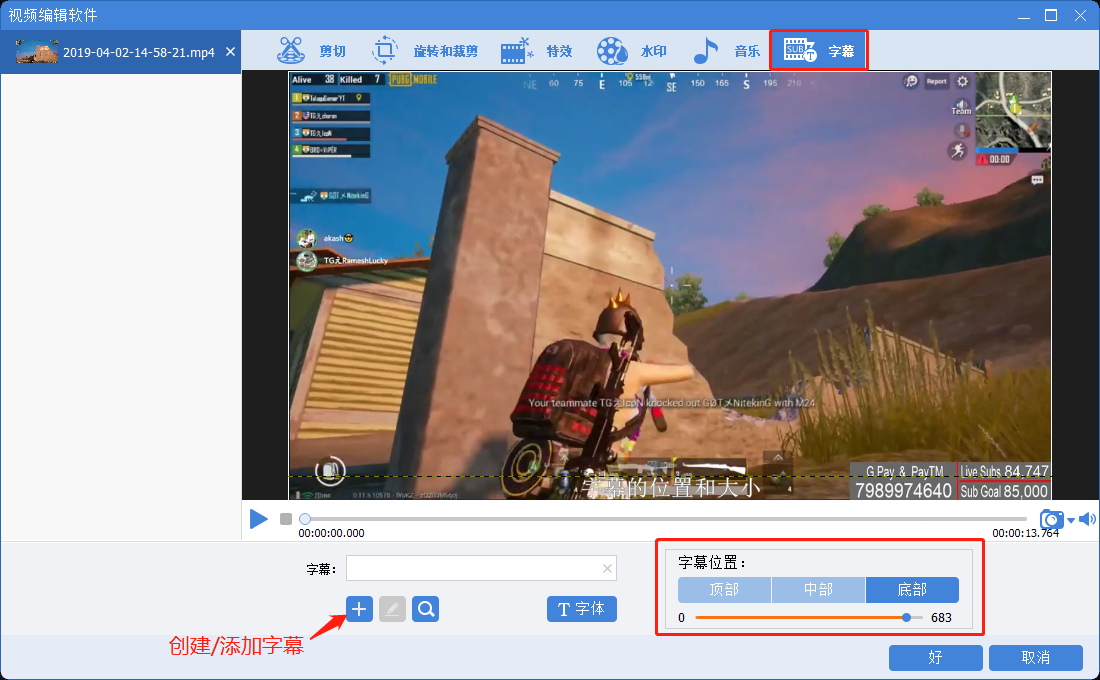Switch to the 音乐 (Music) tab
The height and width of the screenshot is (680, 1100).
coord(726,51)
